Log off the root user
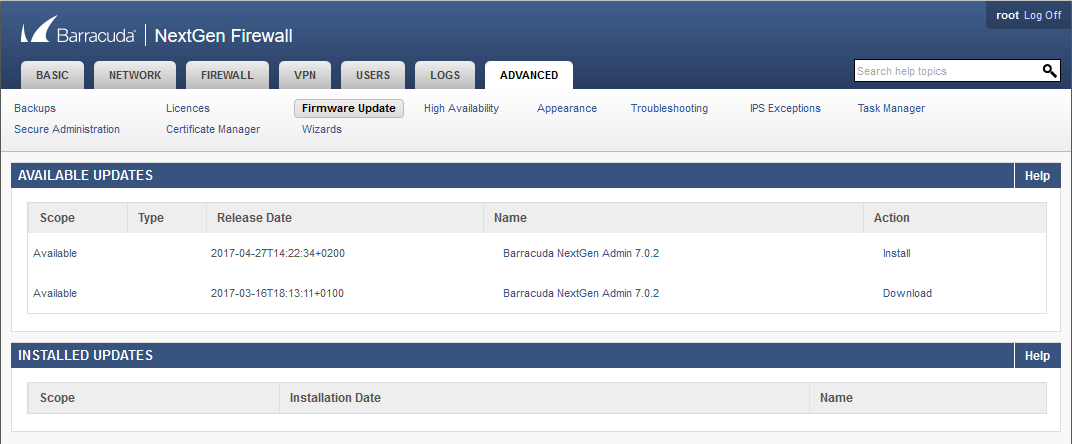 coord(1043,15)
